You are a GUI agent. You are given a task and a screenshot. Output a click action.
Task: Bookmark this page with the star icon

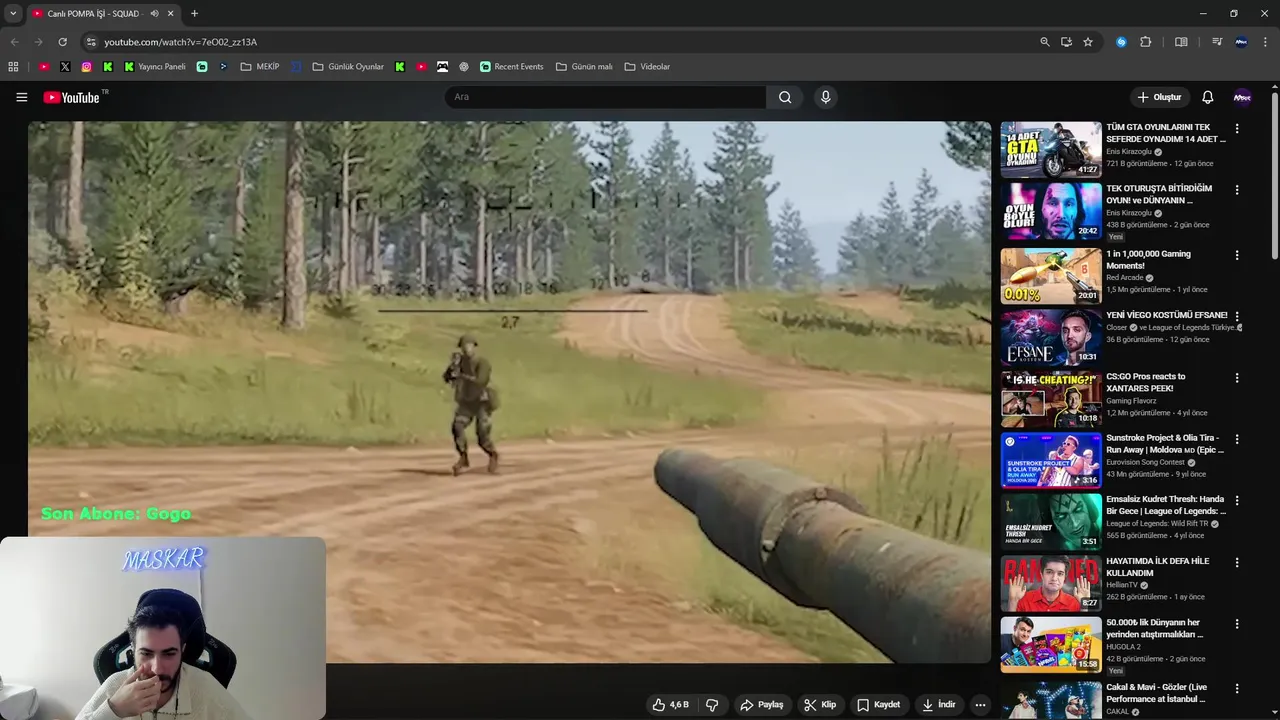click(1088, 42)
